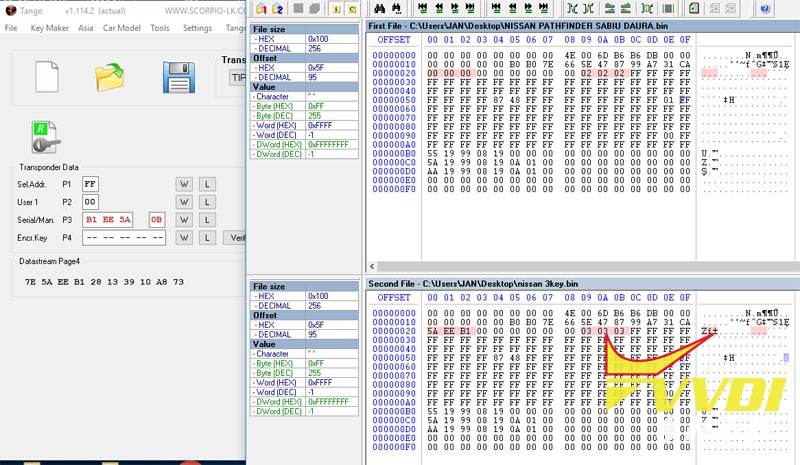The height and width of the screenshot is (465, 800).
Task: Open the Settings menu
Action: point(197,28)
